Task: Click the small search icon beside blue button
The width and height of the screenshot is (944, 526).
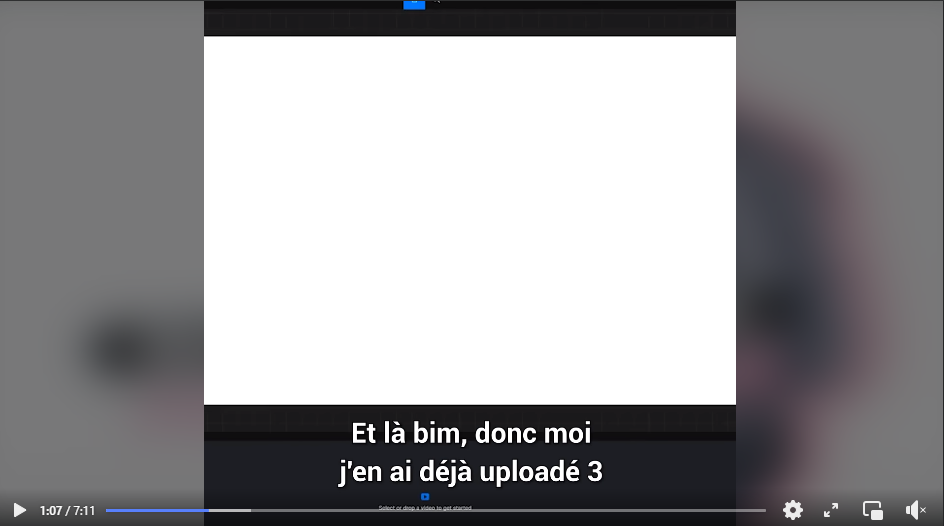Action: pos(436,2)
